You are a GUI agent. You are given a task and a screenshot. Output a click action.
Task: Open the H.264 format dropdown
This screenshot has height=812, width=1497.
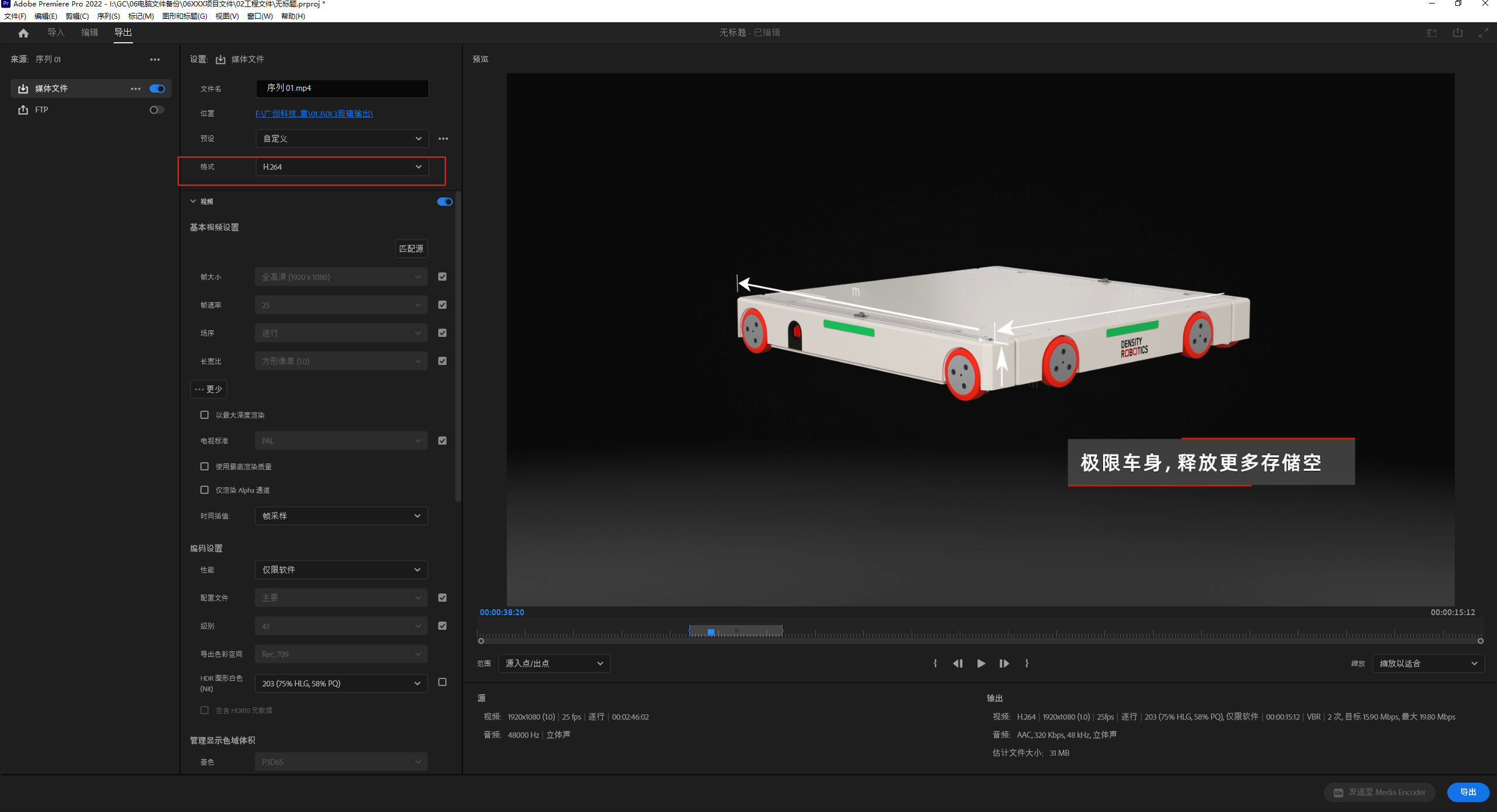[342, 167]
